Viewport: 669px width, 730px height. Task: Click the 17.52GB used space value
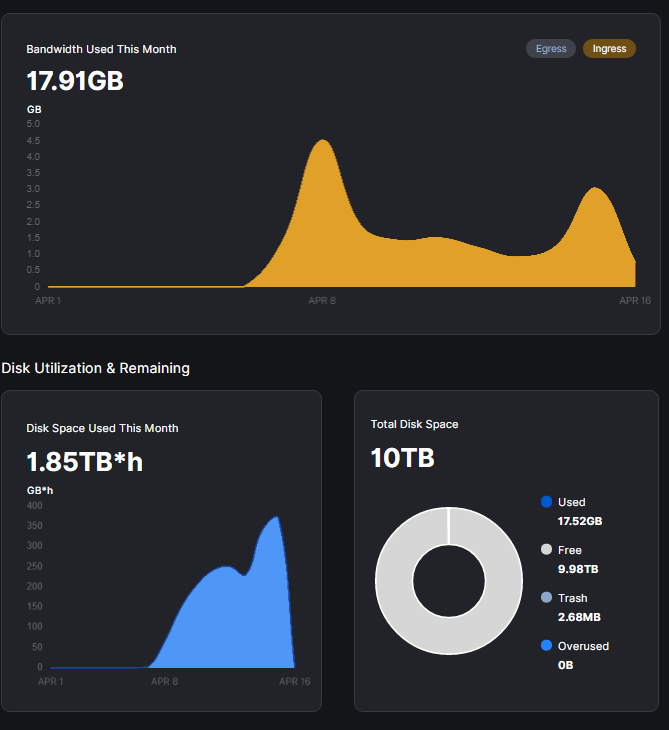[x=579, y=521]
